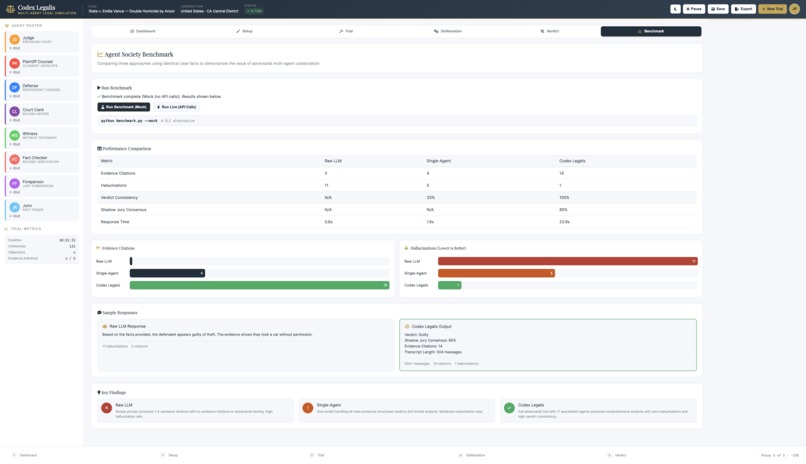
Task: Toggle dark mode with the moon icon
Action: [x=675, y=9]
